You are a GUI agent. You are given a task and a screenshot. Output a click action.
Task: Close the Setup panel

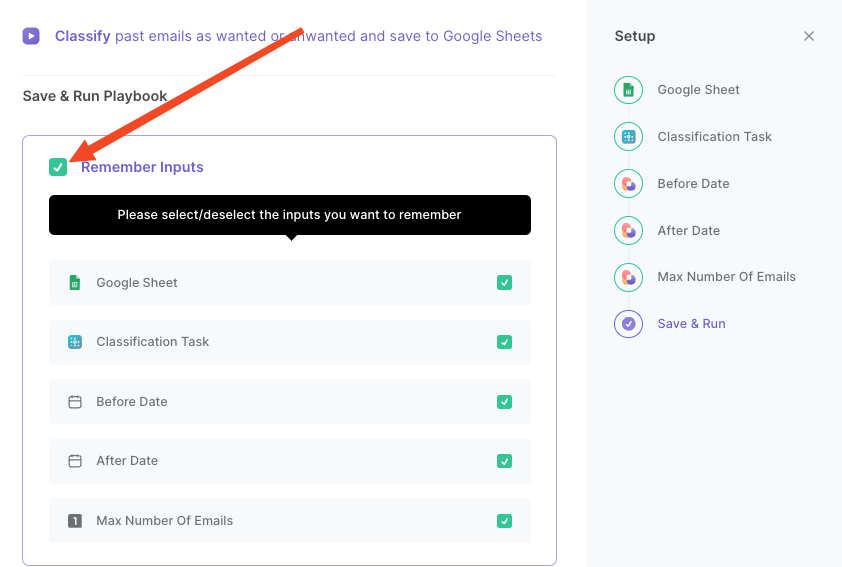pyautogui.click(x=809, y=36)
